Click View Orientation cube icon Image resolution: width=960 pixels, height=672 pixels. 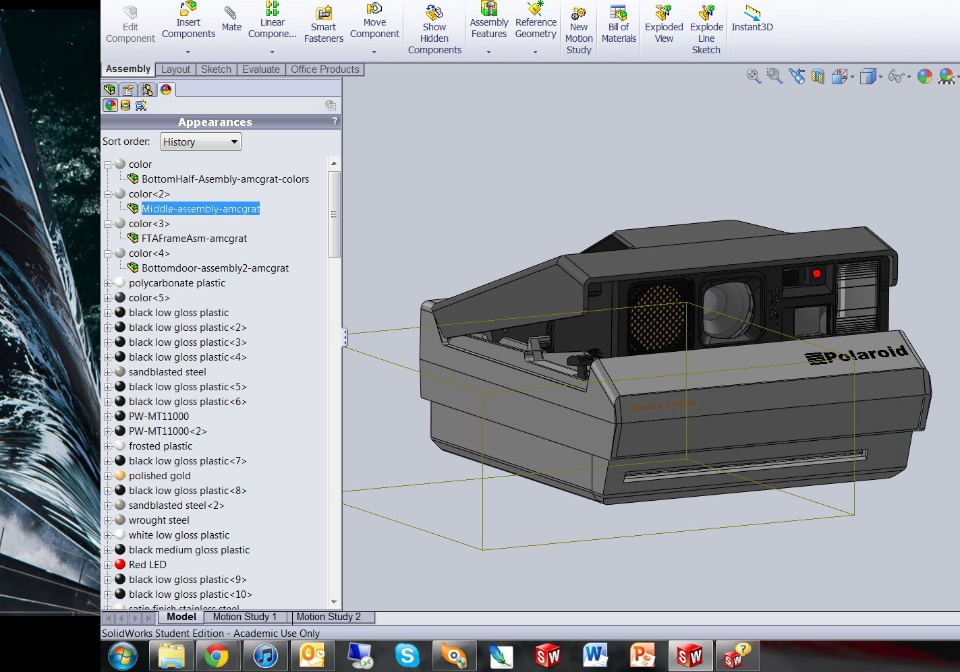click(839, 77)
